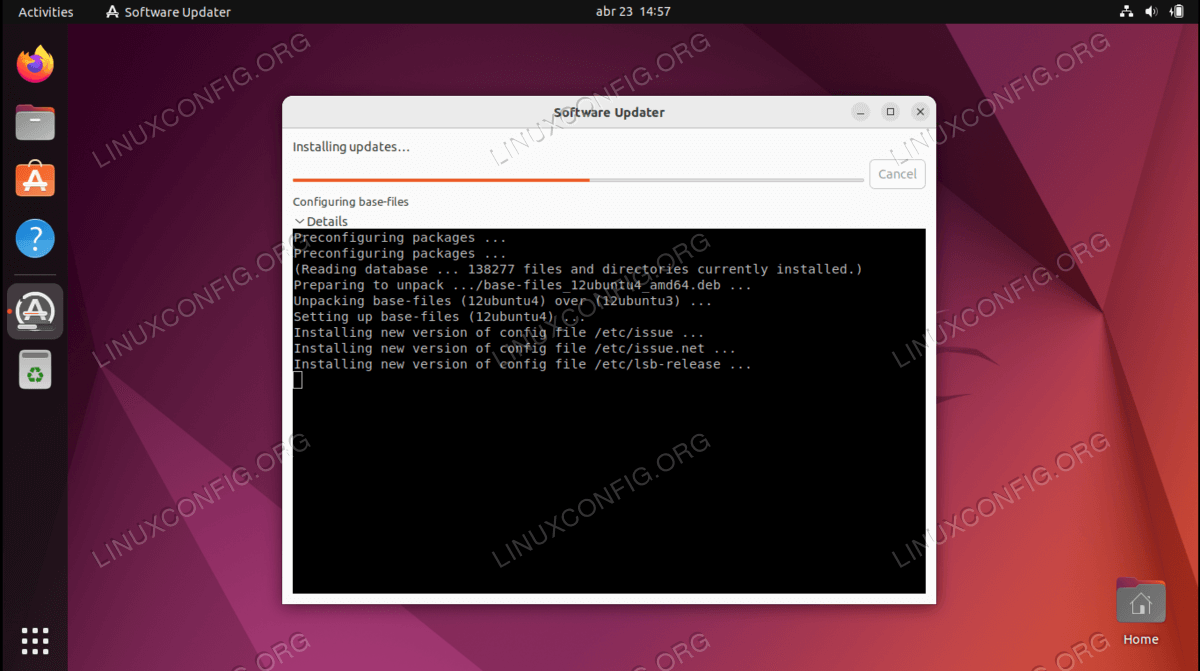
Task: Click the 'Setting up base-files' line
Action: [x=439, y=317]
